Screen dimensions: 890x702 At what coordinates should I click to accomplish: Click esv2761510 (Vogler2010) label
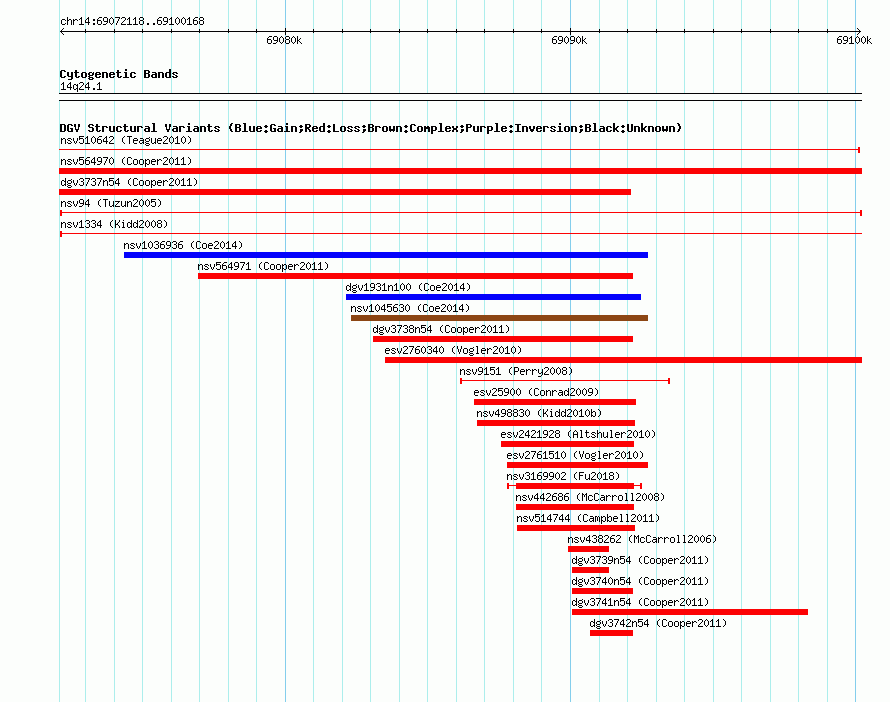(575, 455)
